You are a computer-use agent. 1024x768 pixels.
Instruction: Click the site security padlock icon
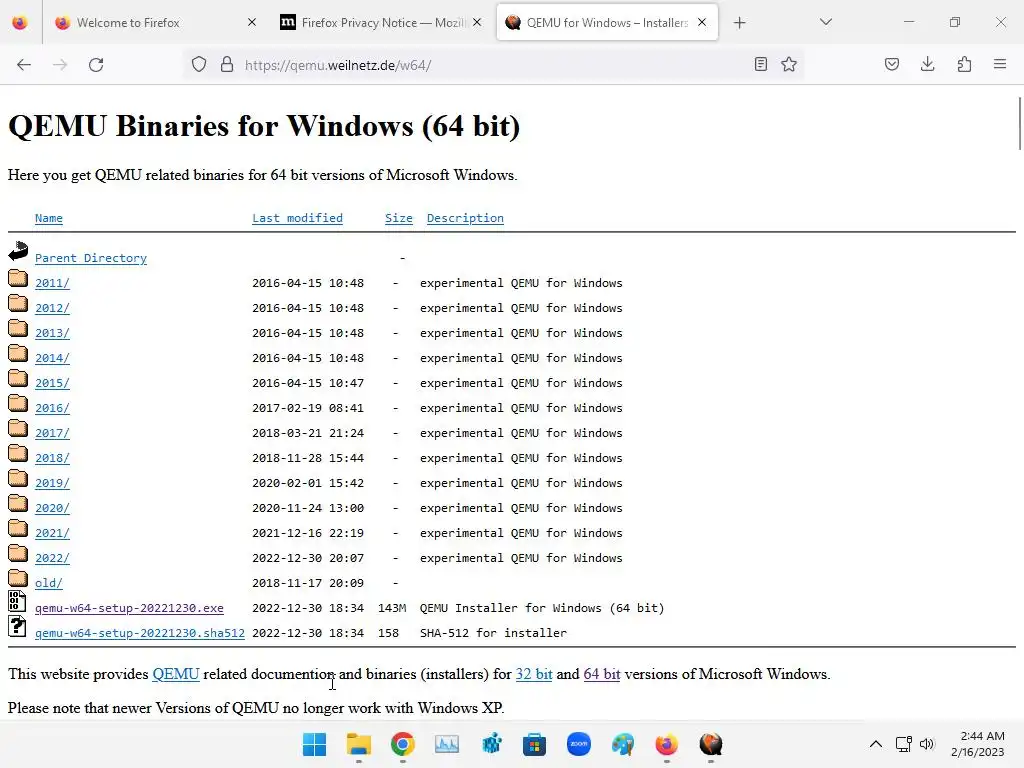227,64
